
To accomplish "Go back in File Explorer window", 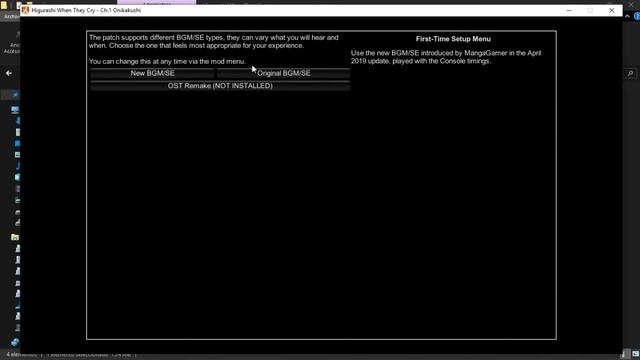I will point(9,73).
